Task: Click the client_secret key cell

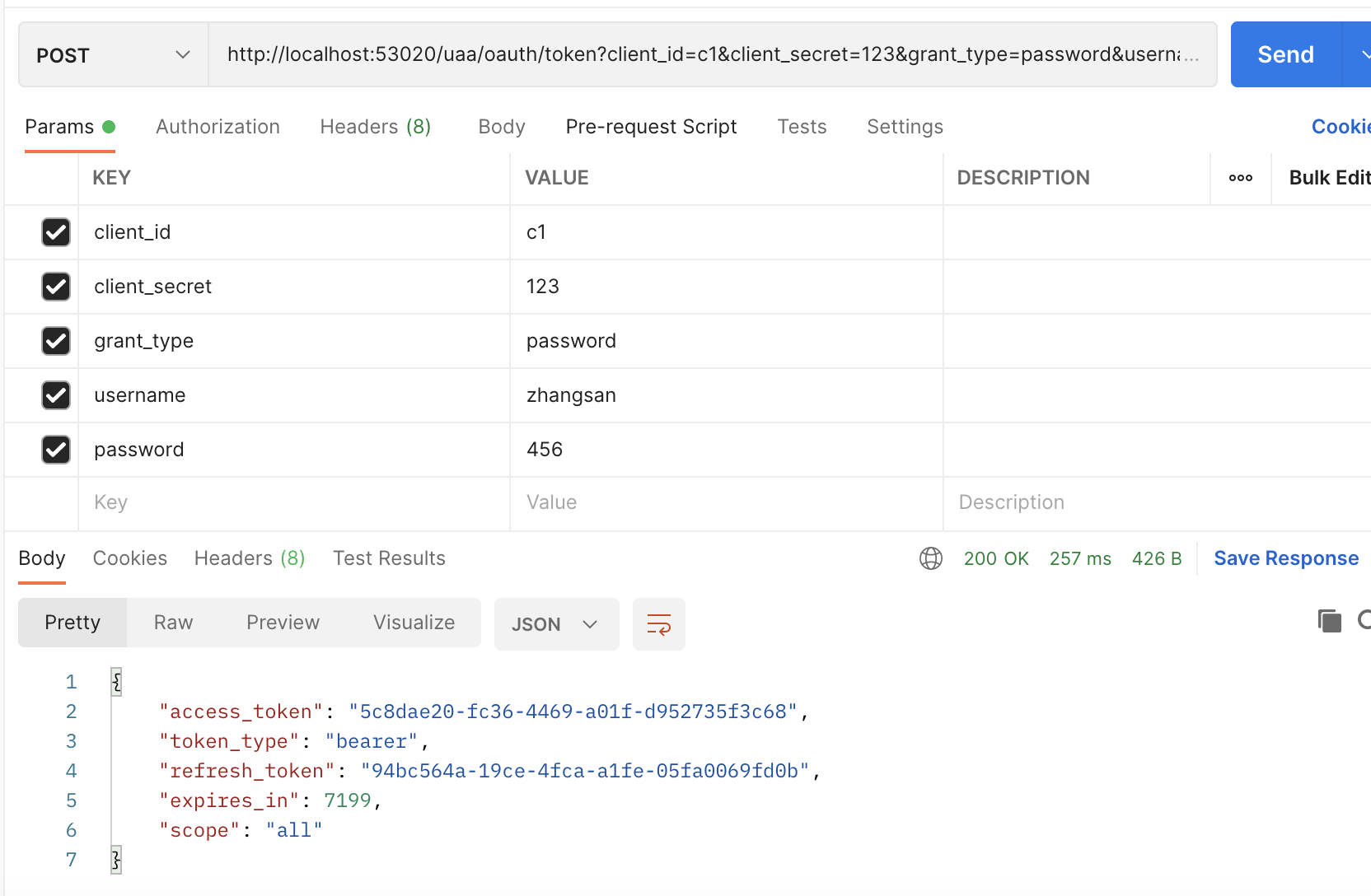Action: (x=294, y=287)
